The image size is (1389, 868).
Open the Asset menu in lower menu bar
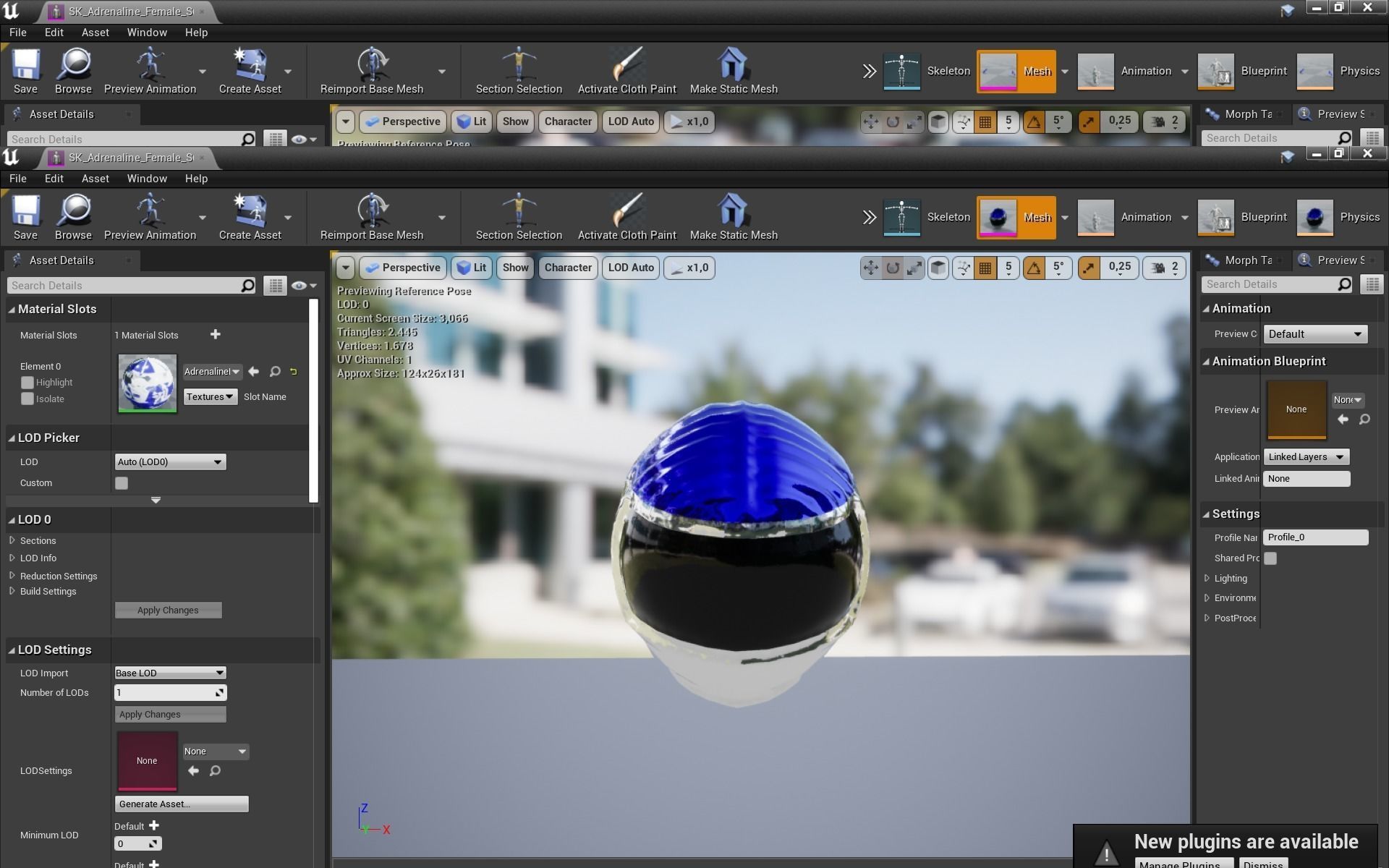95,179
